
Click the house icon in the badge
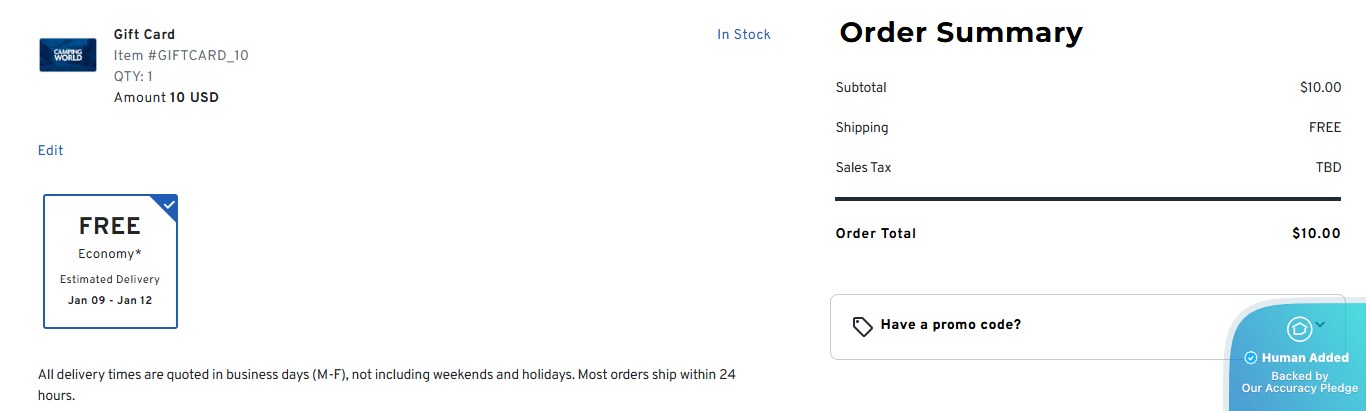[x=1298, y=327]
